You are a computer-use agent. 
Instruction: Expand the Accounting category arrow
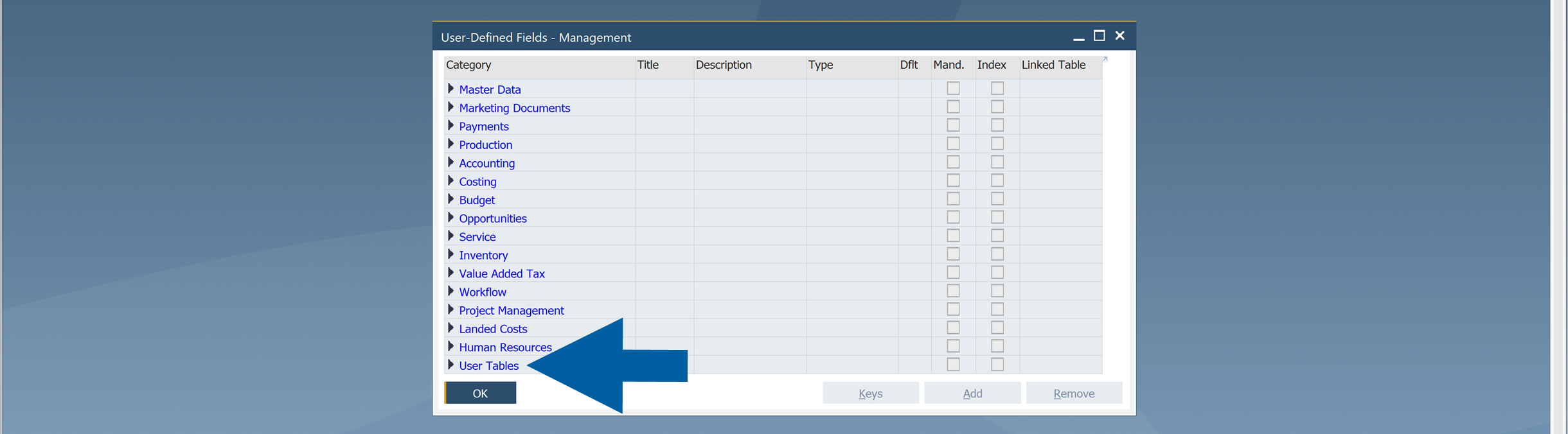click(450, 162)
